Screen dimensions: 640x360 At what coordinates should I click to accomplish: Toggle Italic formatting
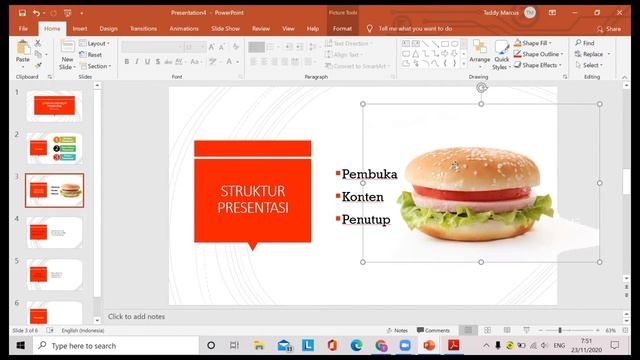(x=137, y=62)
